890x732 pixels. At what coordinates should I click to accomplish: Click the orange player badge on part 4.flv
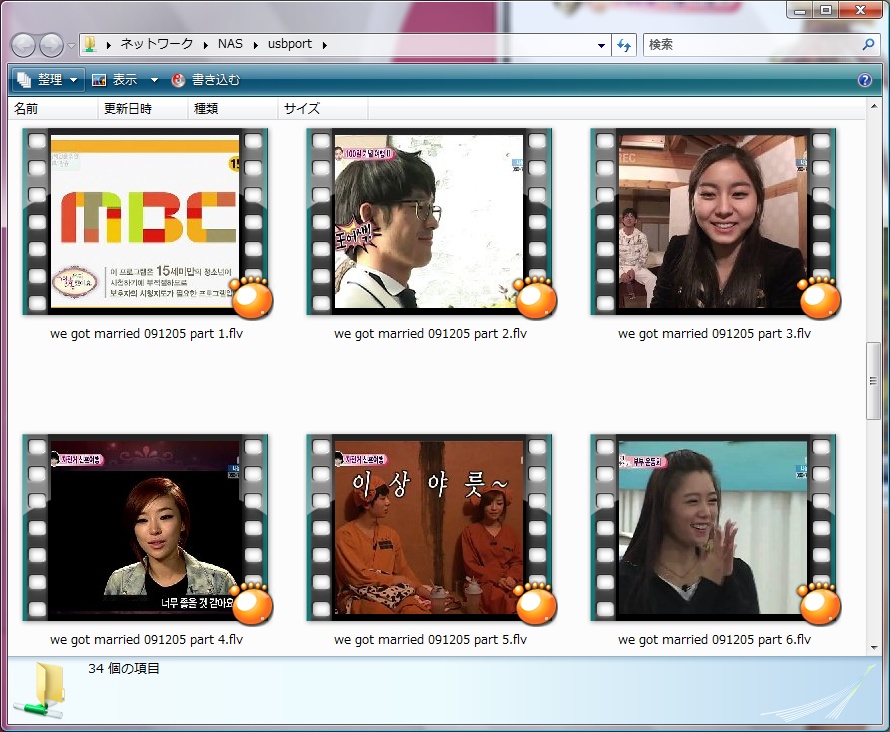pos(252,604)
